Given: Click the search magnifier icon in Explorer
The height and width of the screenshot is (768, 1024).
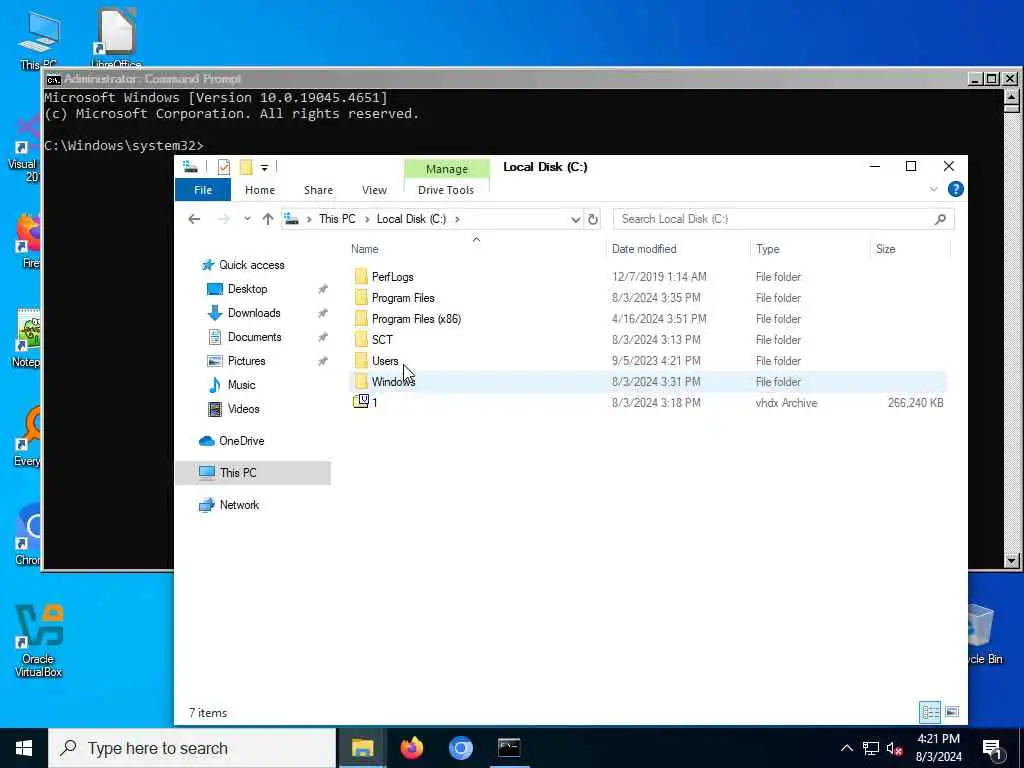Looking at the screenshot, I should pos(940,219).
